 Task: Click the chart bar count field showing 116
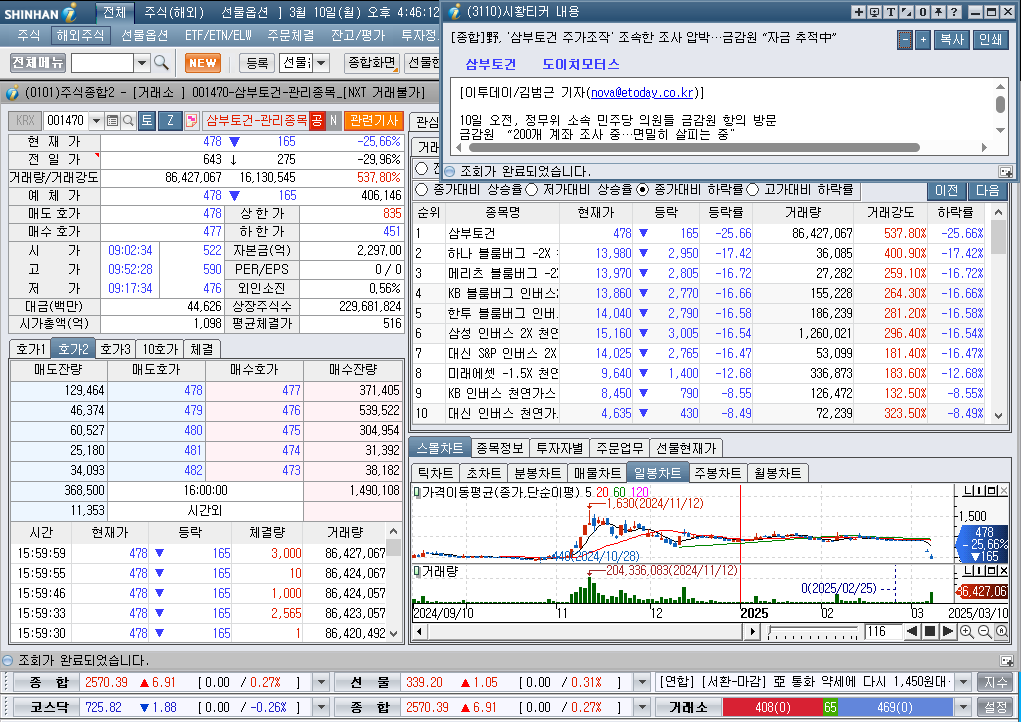click(x=882, y=631)
